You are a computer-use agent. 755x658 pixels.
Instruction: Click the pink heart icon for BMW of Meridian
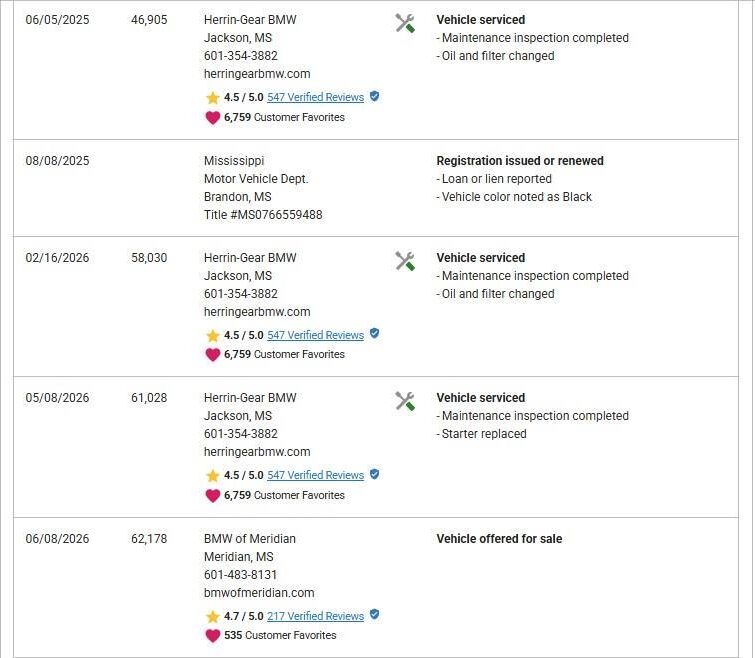pyautogui.click(x=212, y=635)
